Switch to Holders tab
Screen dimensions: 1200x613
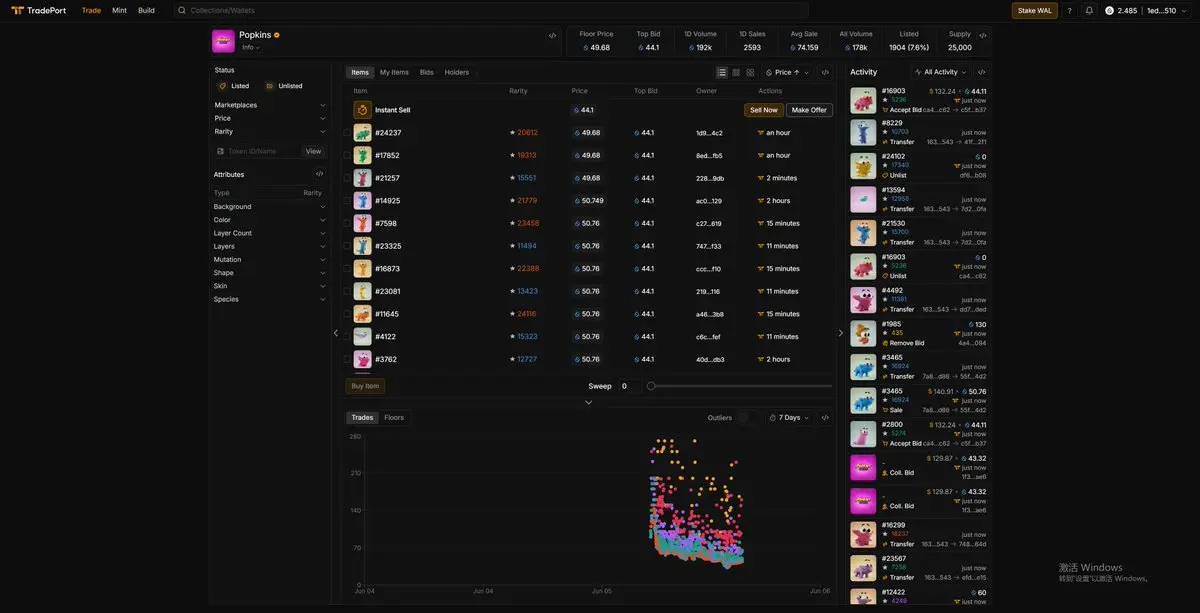[x=457, y=72]
